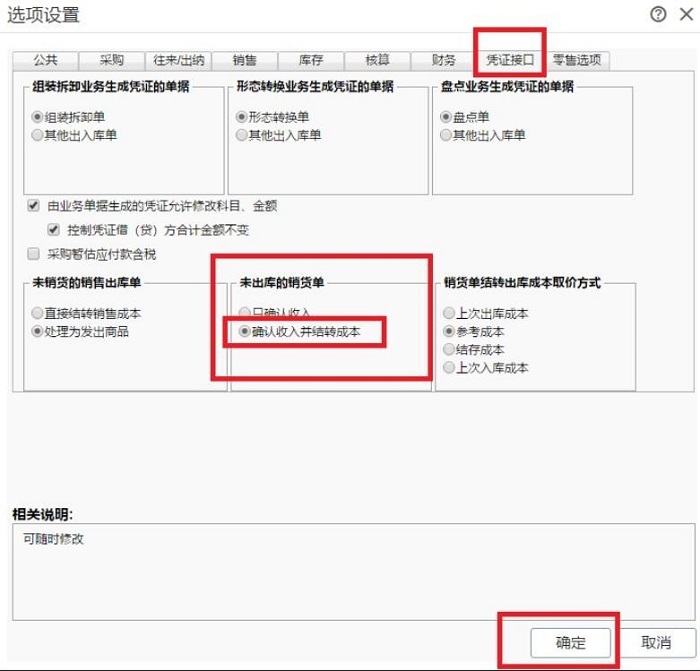Go to the 库存 tab
Screen dimensions: 700x671
tap(311, 60)
